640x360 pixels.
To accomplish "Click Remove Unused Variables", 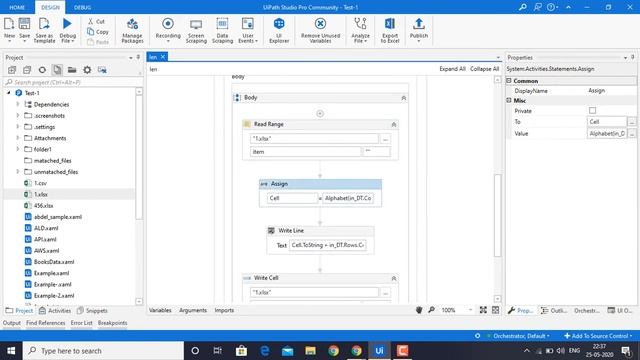I will point(320,31).
